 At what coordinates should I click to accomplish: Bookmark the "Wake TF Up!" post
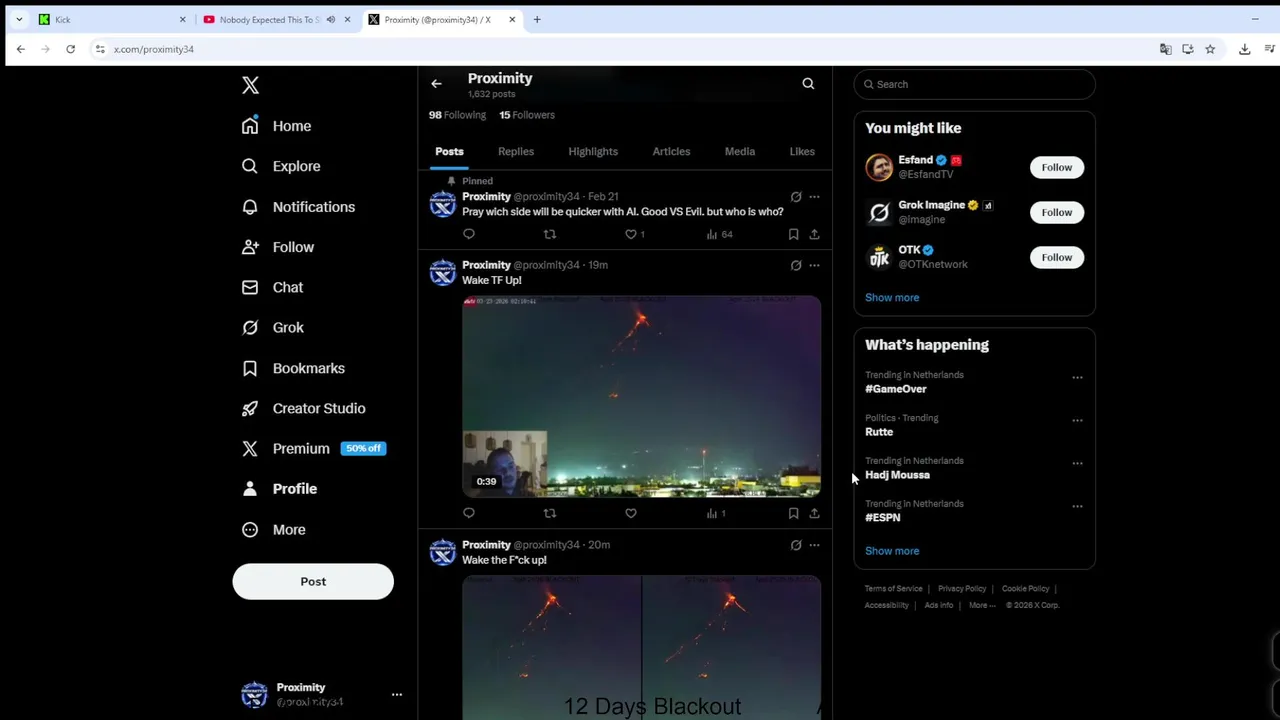pyautogui.click(x=793, y=513)
